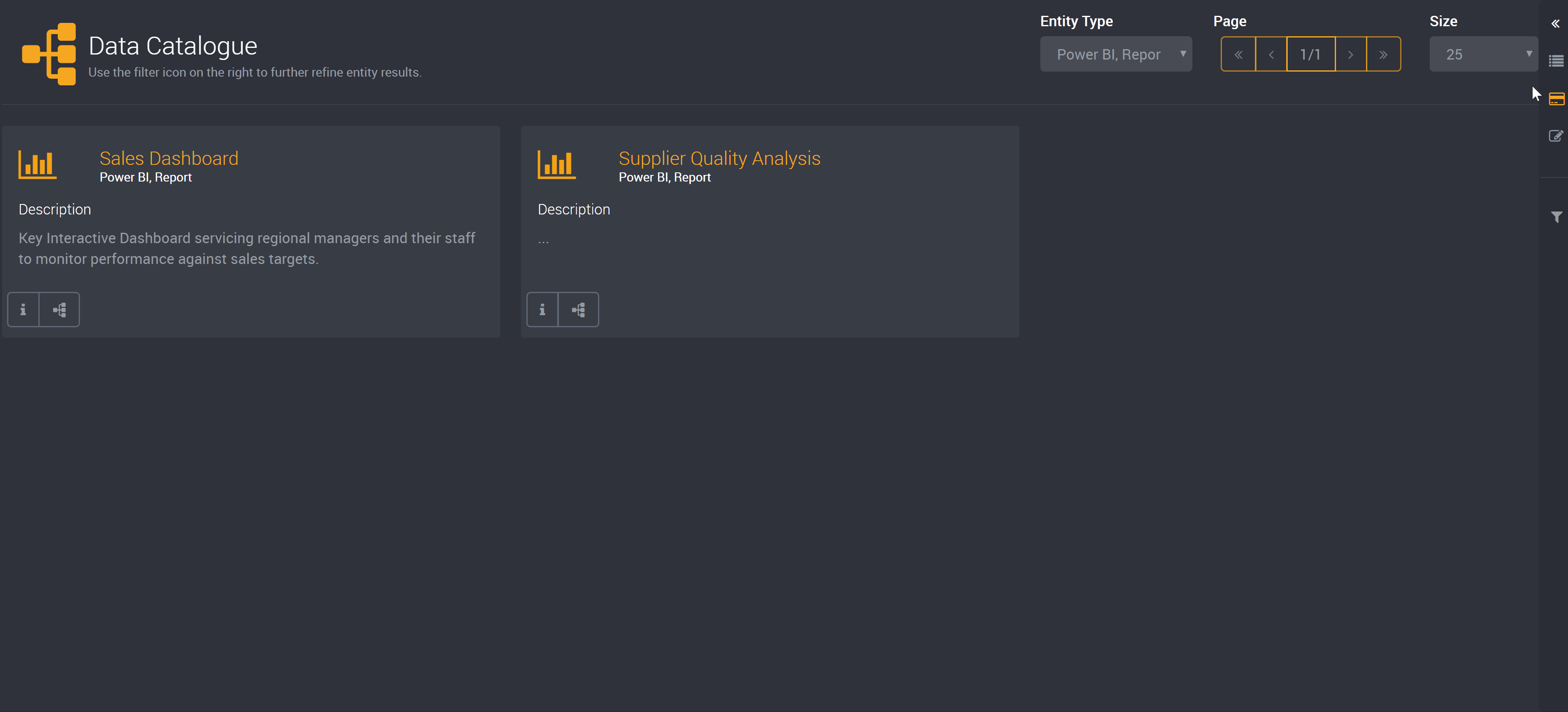Click the Page label
1568x712 pixels.
[x=1229, y=21]
